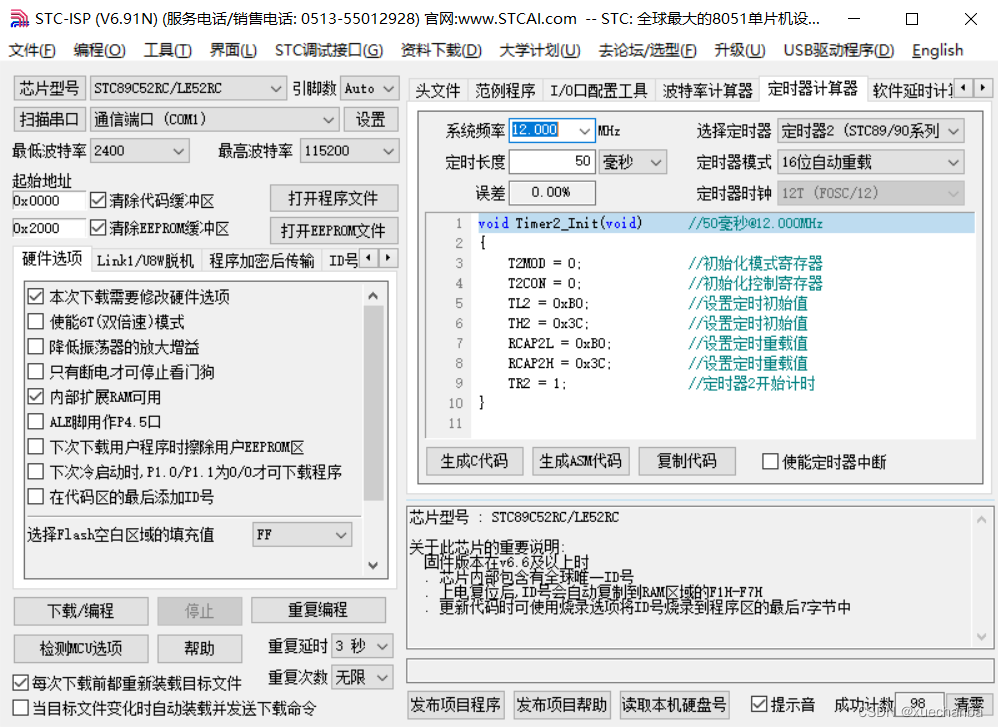Switch to I/O口配置工具 tab
Screen dimensions: 998x727
(598, 91)
